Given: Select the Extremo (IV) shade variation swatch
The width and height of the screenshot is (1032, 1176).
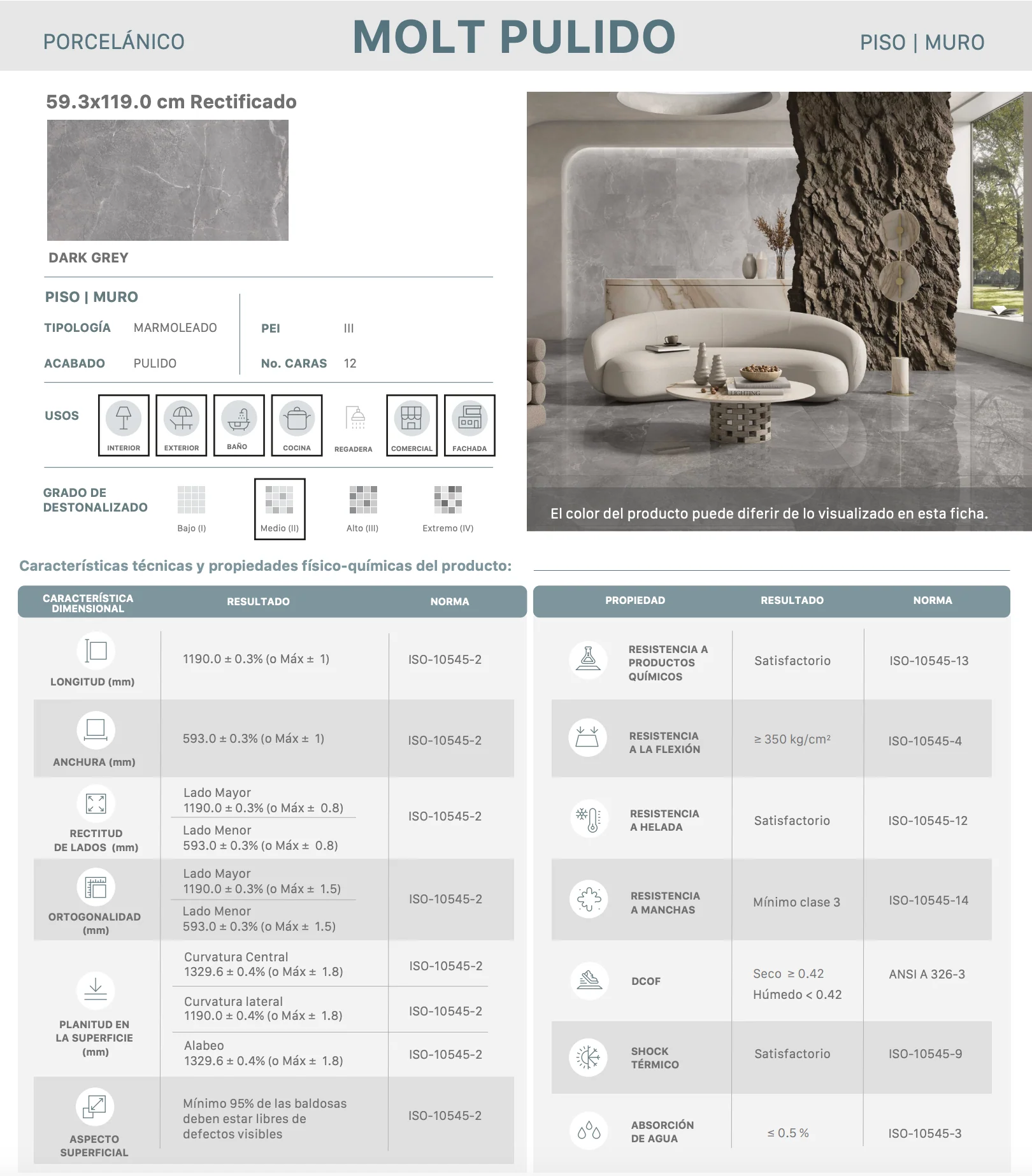Looking at the screenshot, I should pos(448,499).
